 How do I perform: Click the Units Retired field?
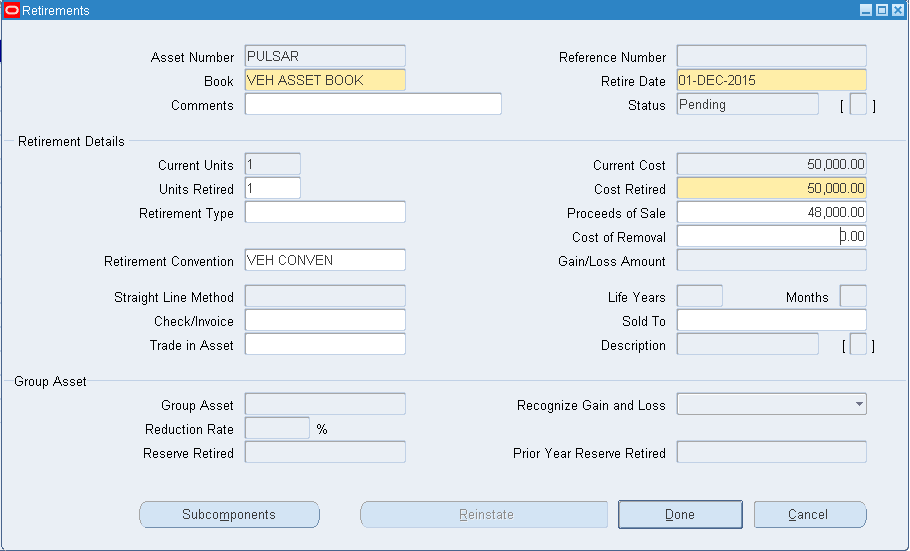tap(272, 189)
